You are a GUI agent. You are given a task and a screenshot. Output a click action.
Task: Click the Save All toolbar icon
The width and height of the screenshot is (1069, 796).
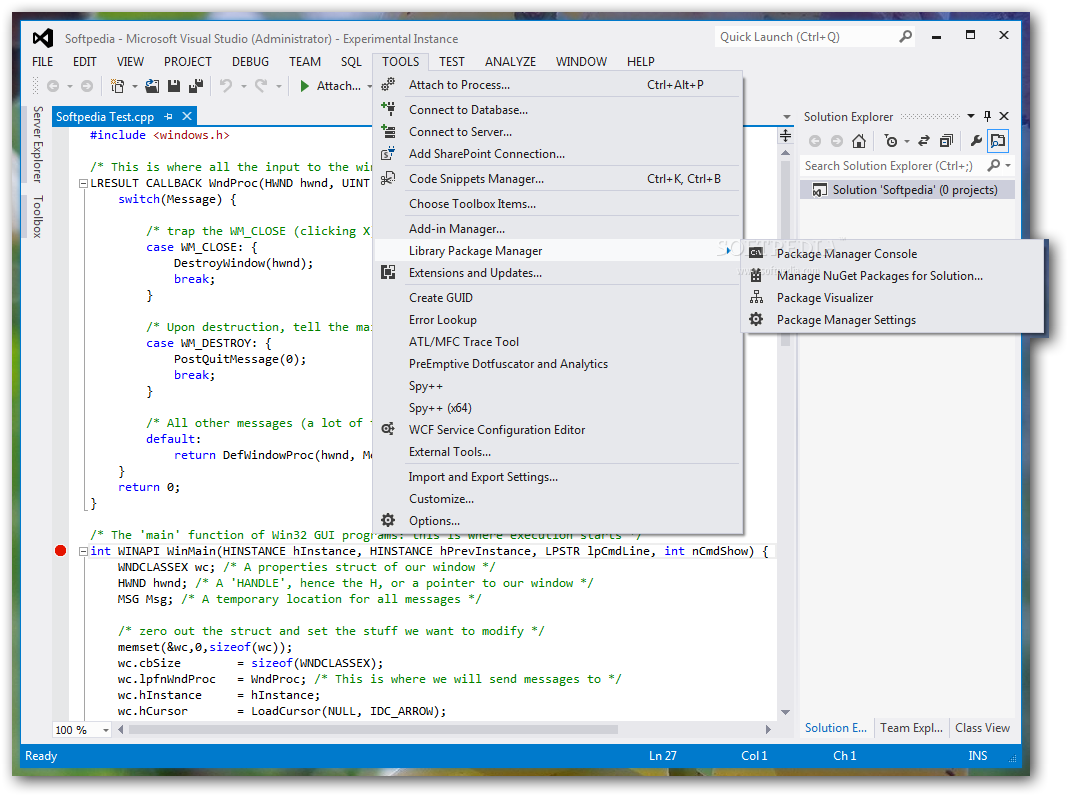[x=196, y=86]
